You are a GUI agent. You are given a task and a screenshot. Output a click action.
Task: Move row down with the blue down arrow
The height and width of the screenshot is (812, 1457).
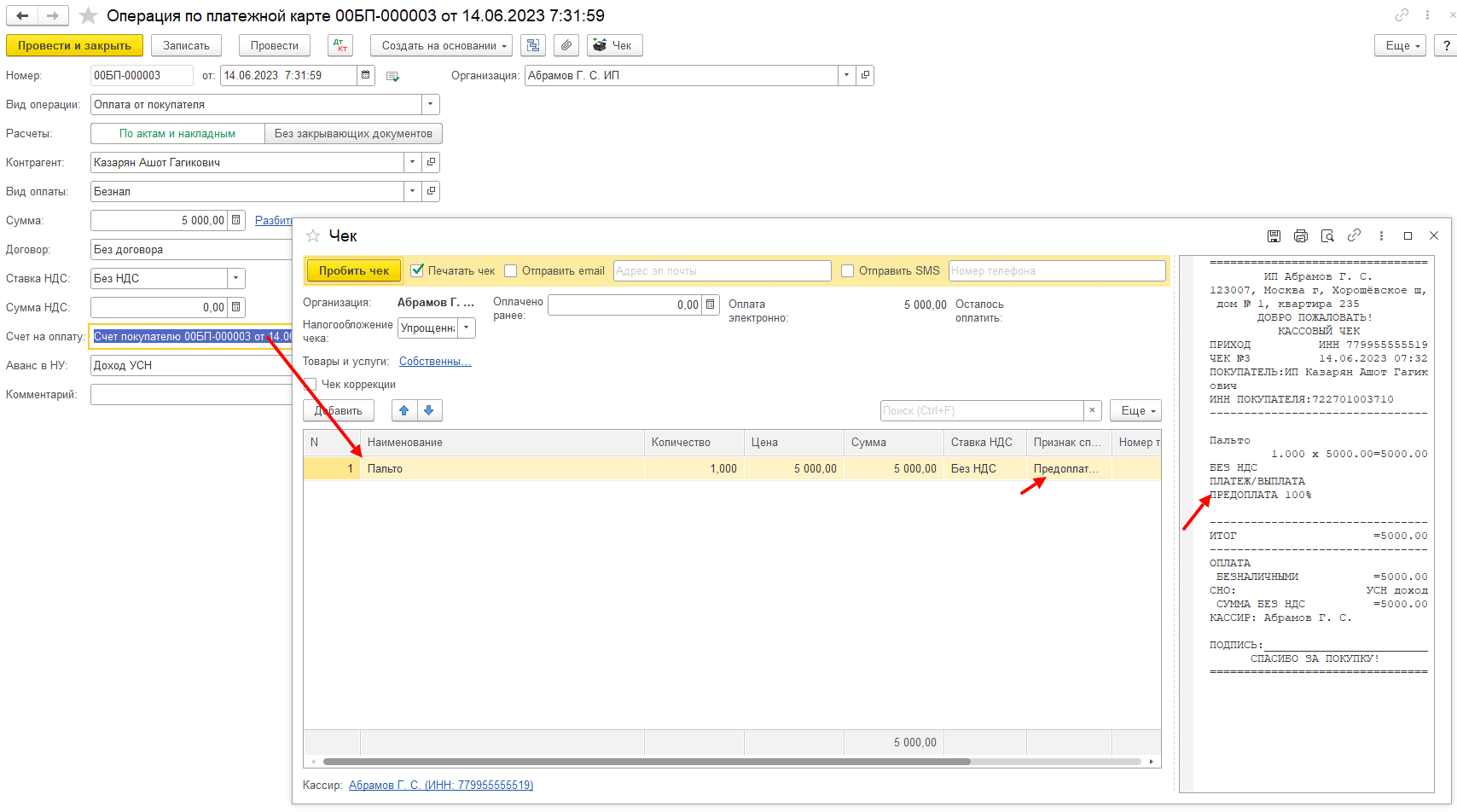(429, 411)
